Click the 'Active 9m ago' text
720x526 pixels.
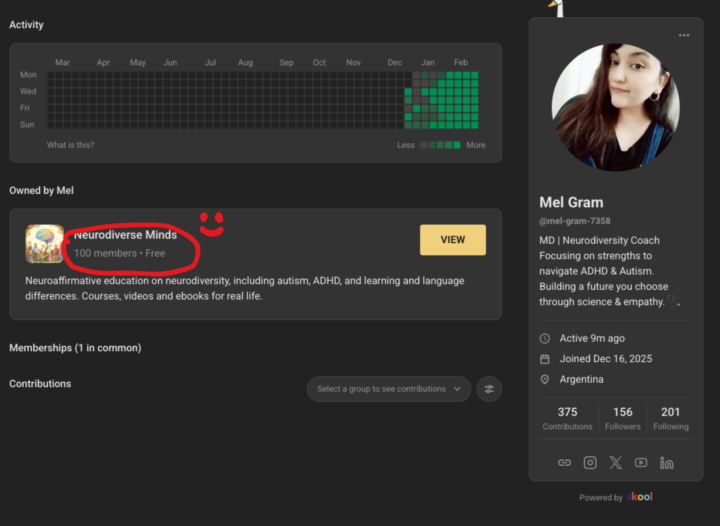pos(592,339)
